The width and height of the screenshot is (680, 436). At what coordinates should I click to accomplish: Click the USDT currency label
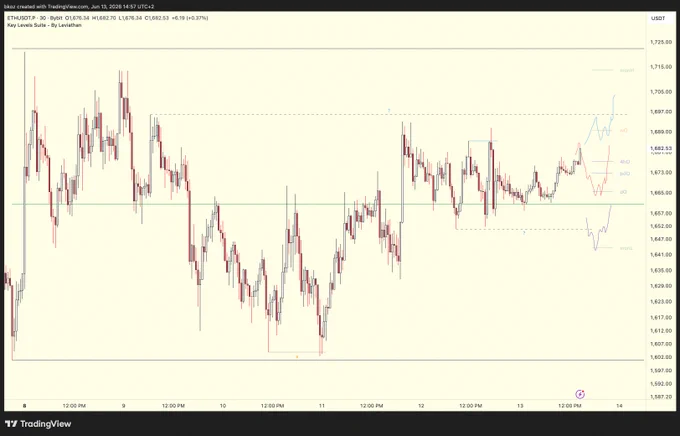(658, 18)
